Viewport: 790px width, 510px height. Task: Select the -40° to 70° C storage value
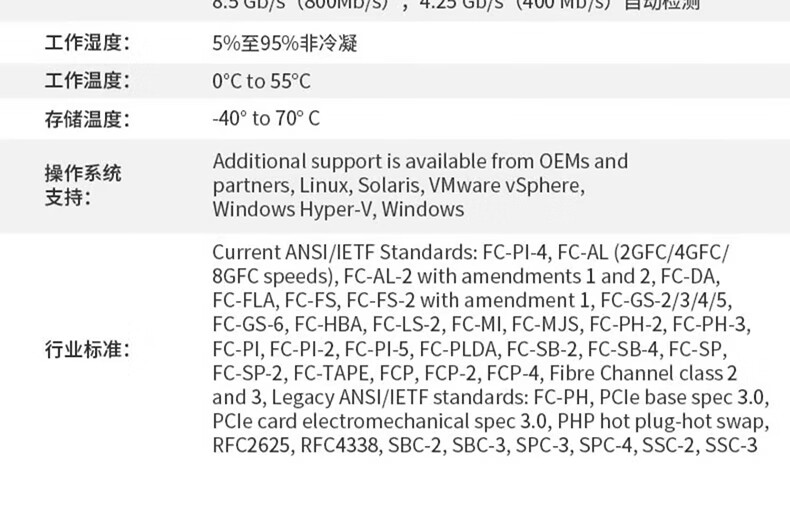(266, 118)
